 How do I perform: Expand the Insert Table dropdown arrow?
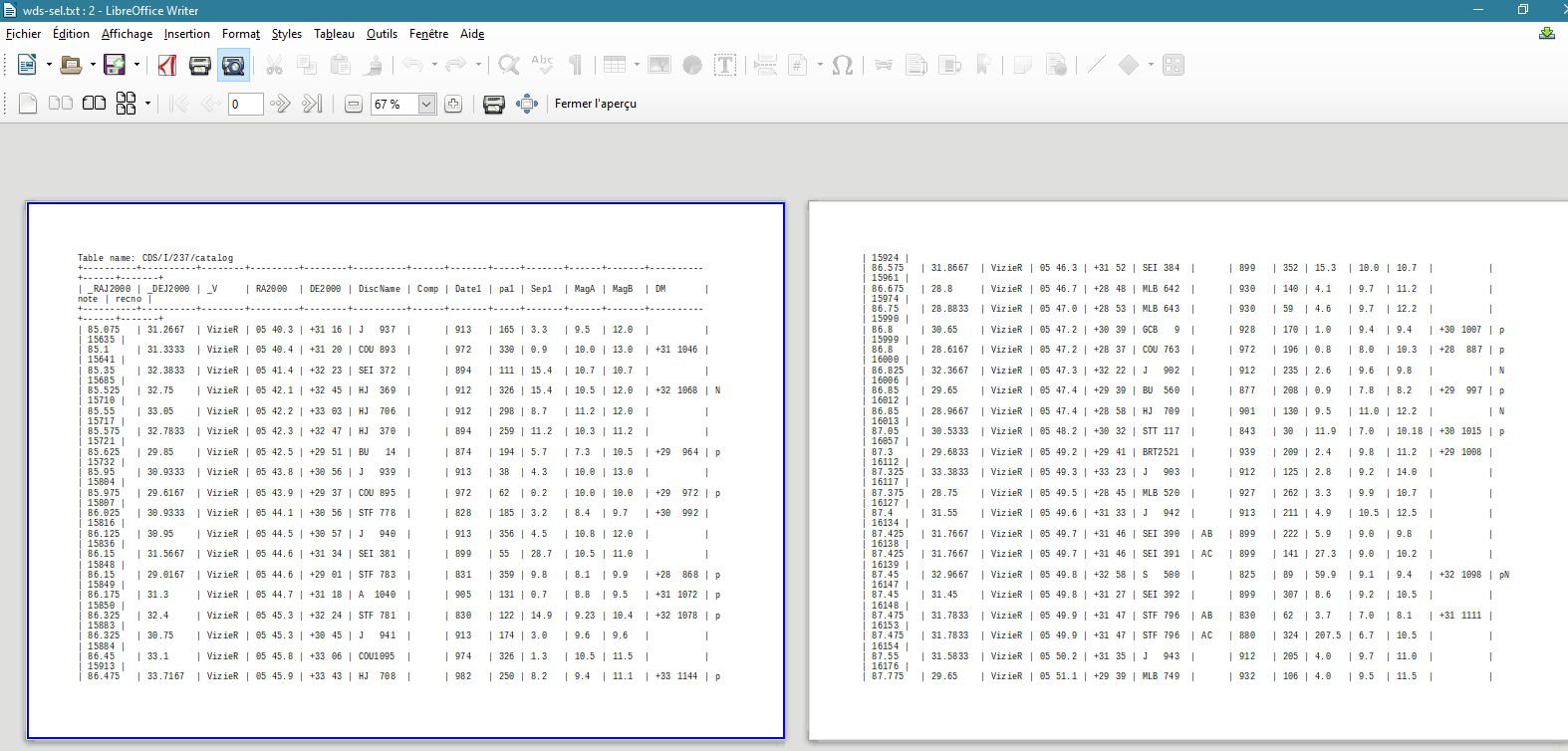(x=637, y=66)
